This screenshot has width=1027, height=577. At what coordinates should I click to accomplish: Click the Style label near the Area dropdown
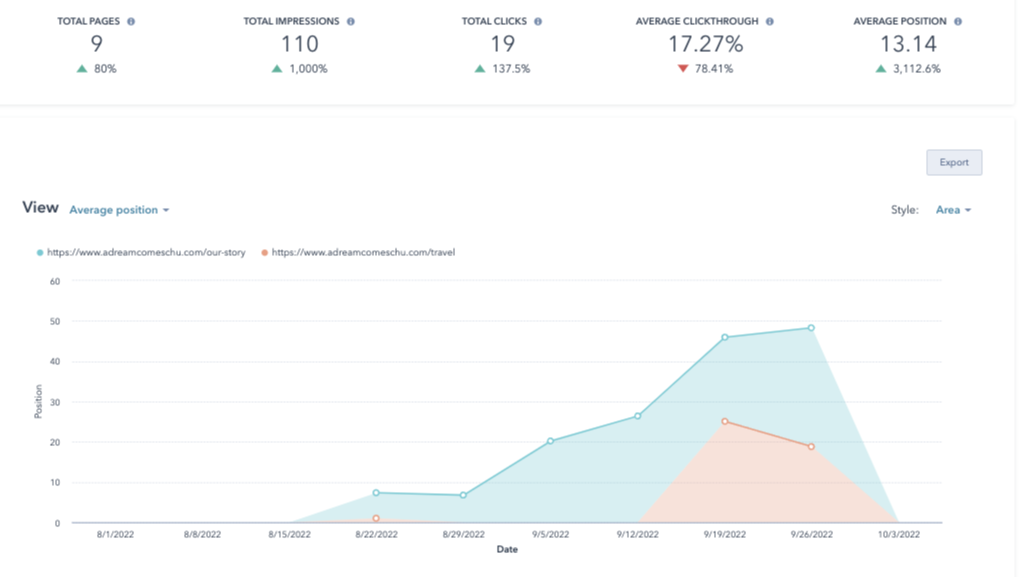907,210
